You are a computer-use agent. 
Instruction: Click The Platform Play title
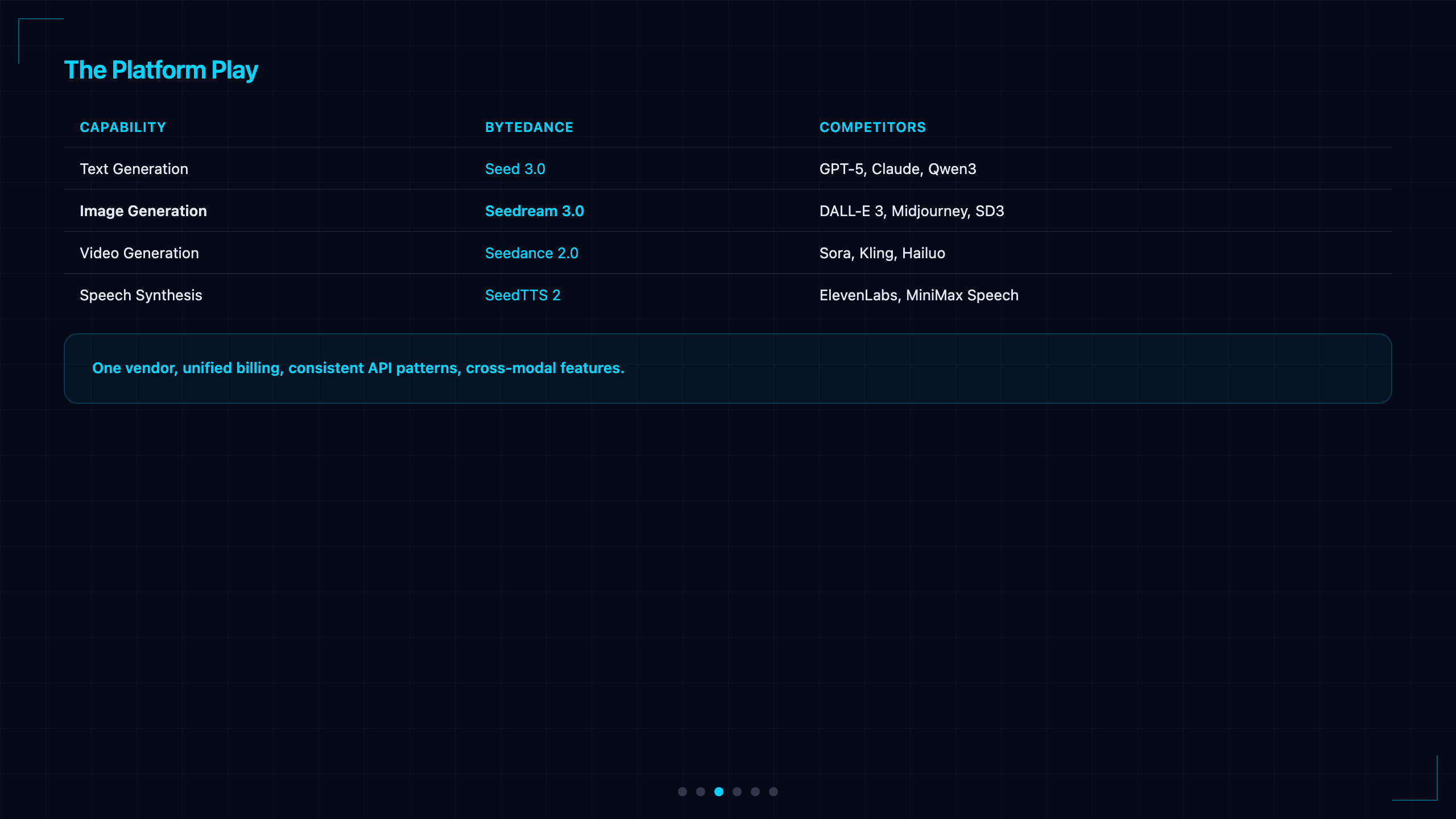click(161, 70)
